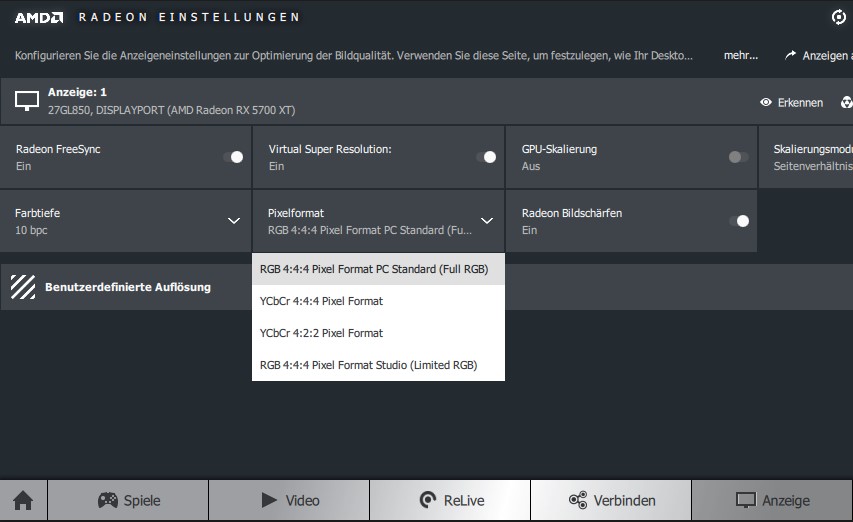Screen dimensions: 853x522
Task: Switch to the Video tab label
Action: 302,500
